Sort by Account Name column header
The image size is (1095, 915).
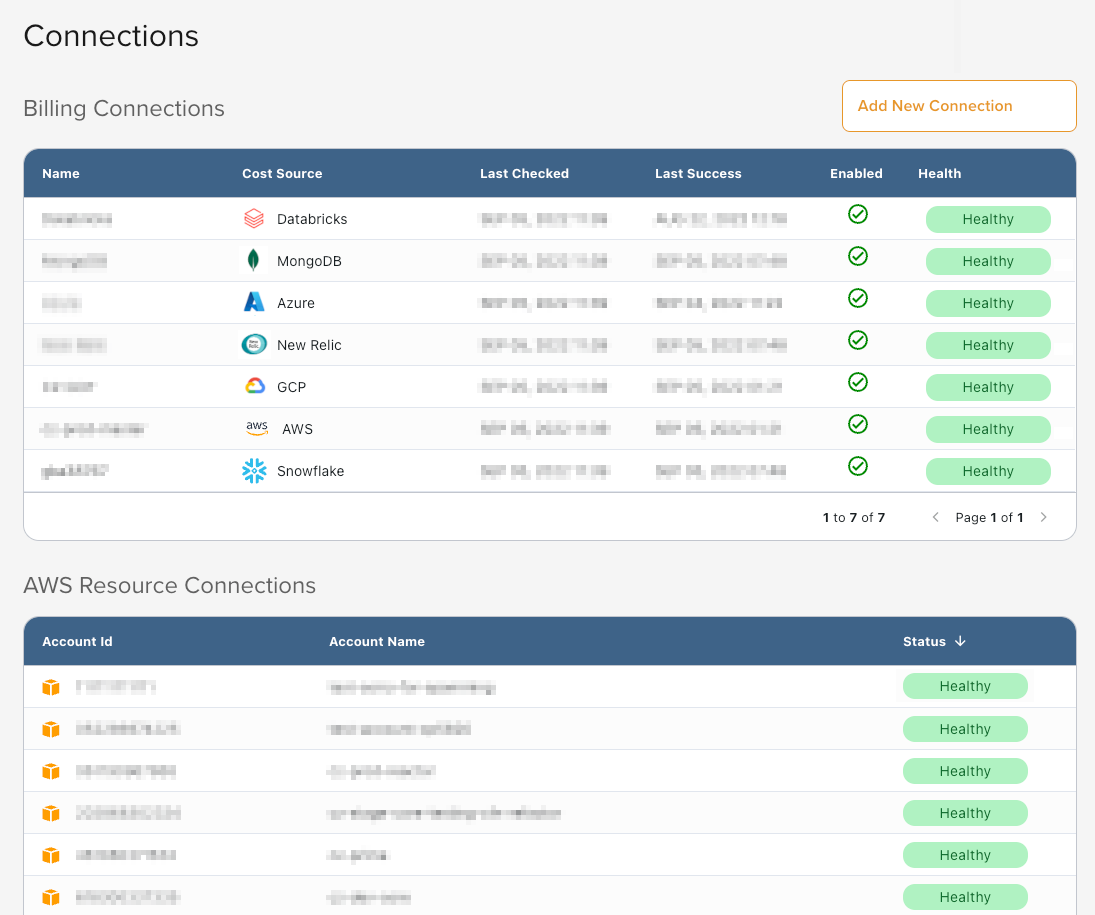click(x=377, y=641)
